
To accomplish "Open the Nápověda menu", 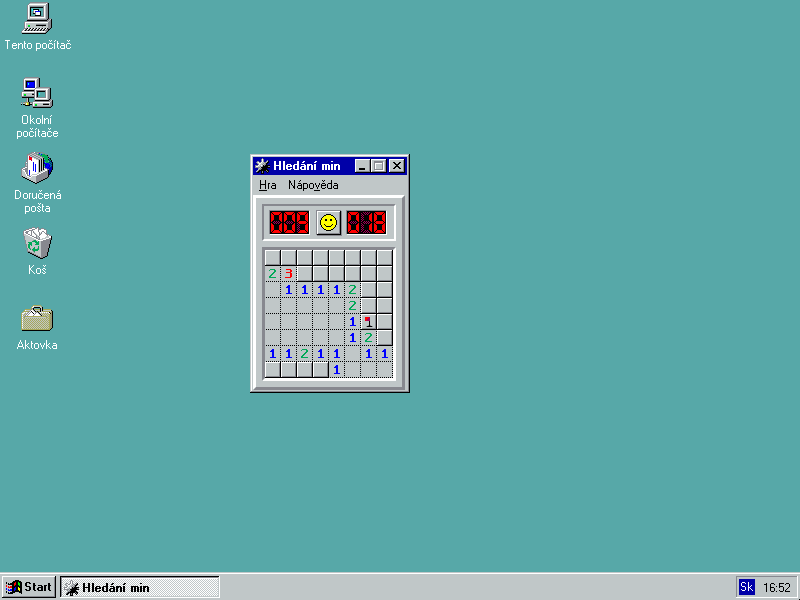I will click(313, 185).
